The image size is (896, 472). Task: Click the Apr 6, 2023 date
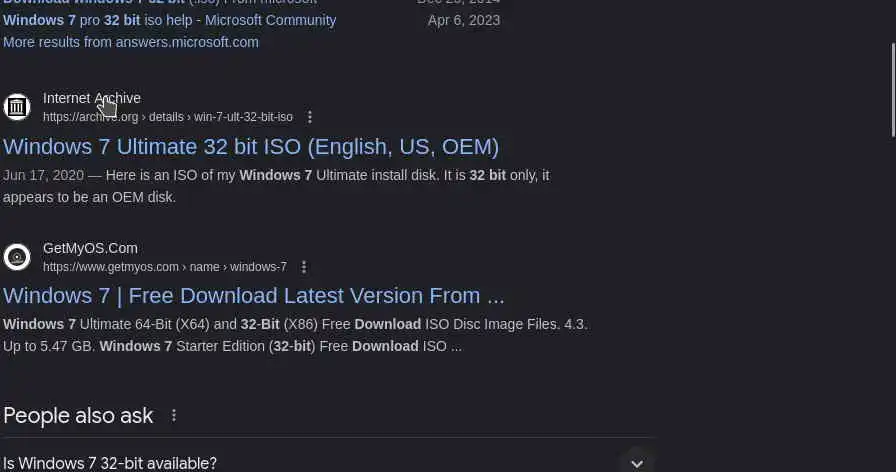(x=464, y=21)
